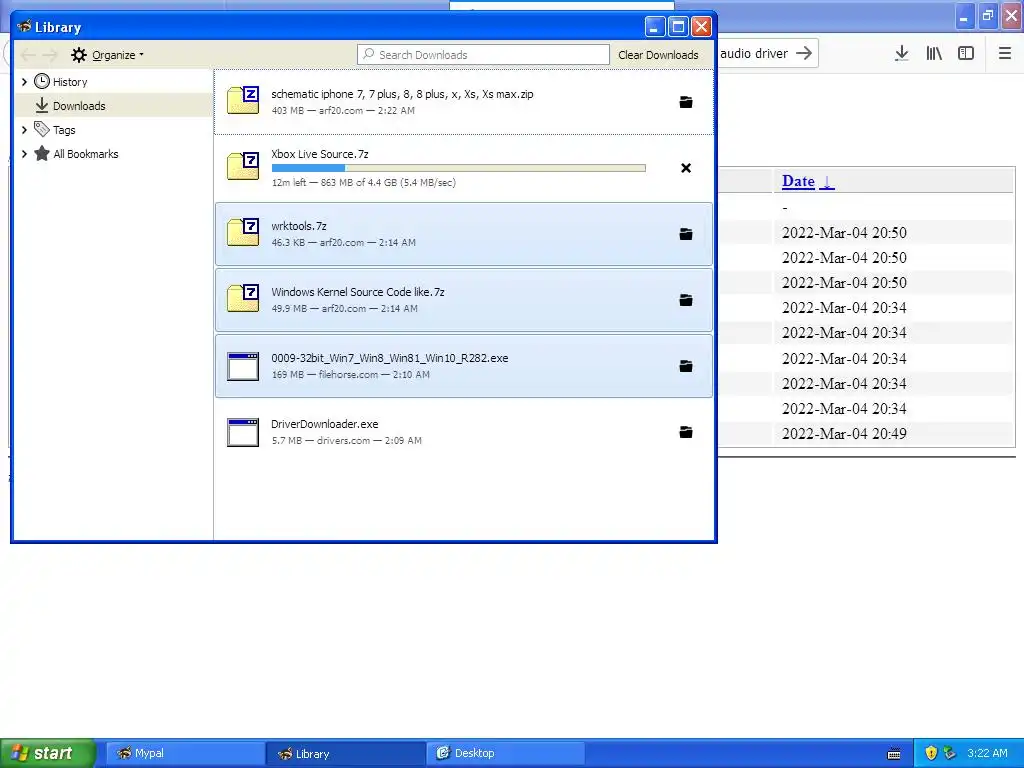Image resolution: width=1024 pixels, height=768 pixels.
Task: Click the Xbox Live Source download progress bar
Action: pos(458,168)
